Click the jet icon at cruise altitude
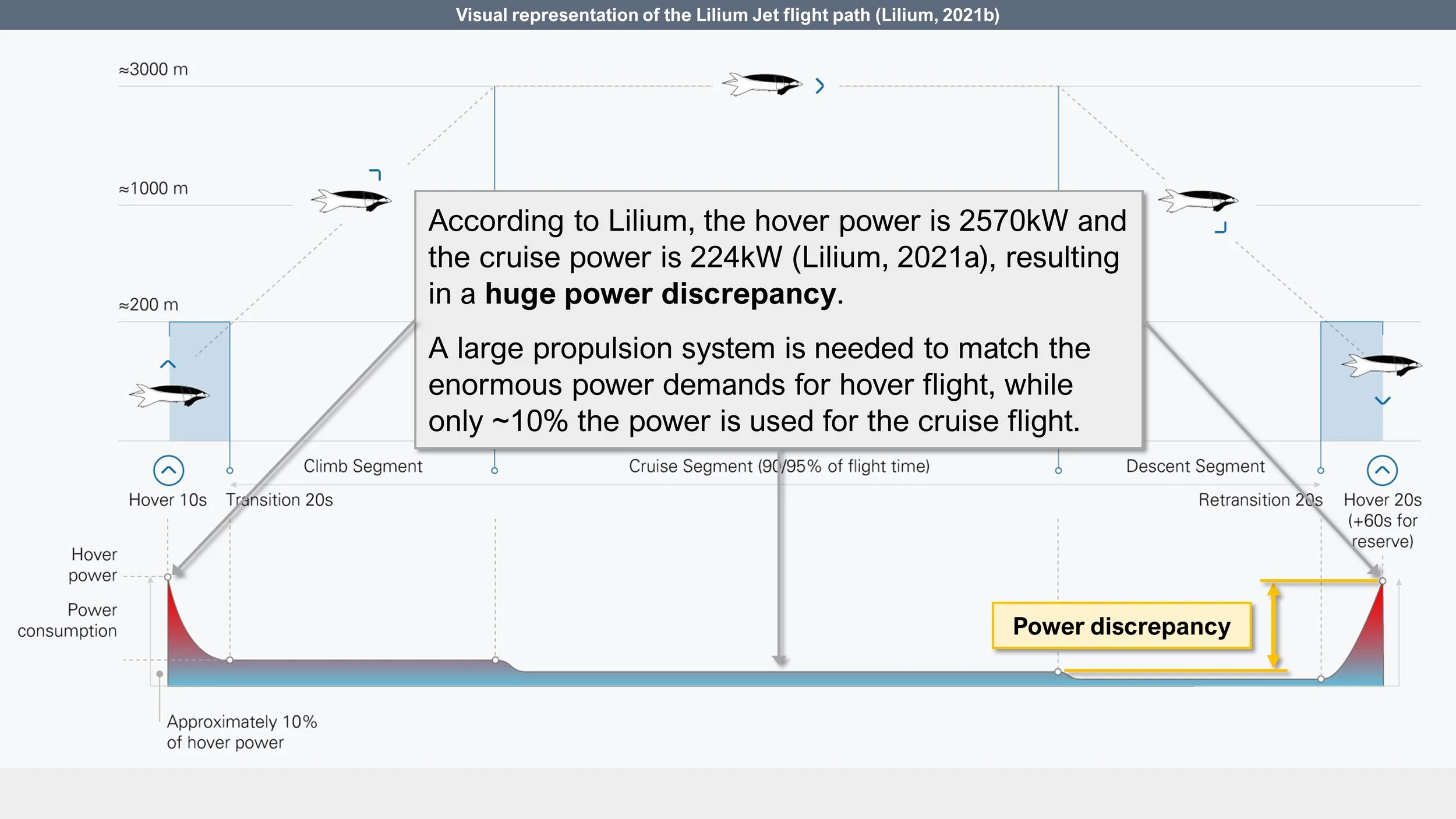The width and height of the screenshot is (1456, 819). [762, 84]
